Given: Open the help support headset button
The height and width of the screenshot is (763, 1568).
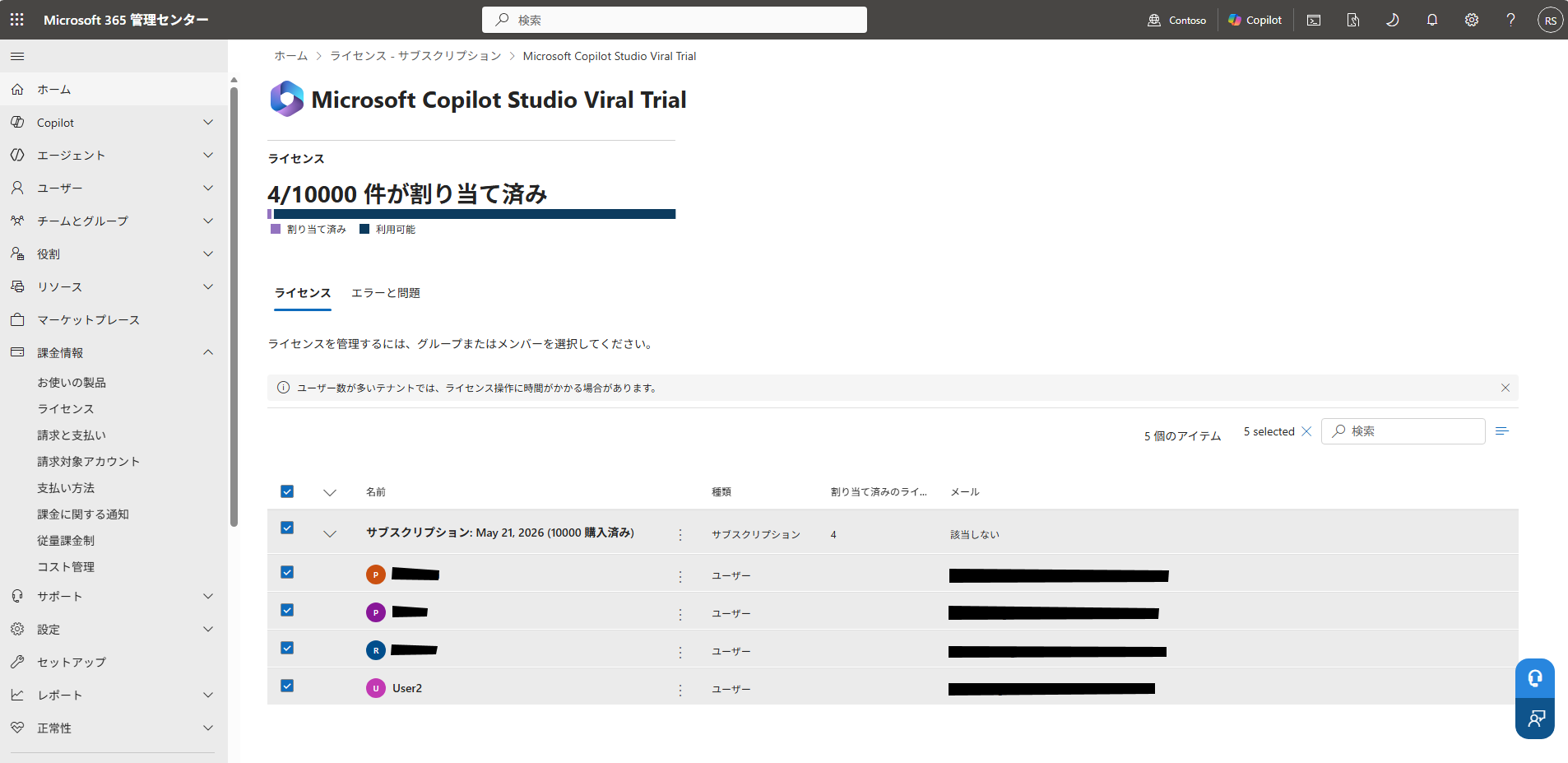Looking at the screenshot, I should (1535, 678).
